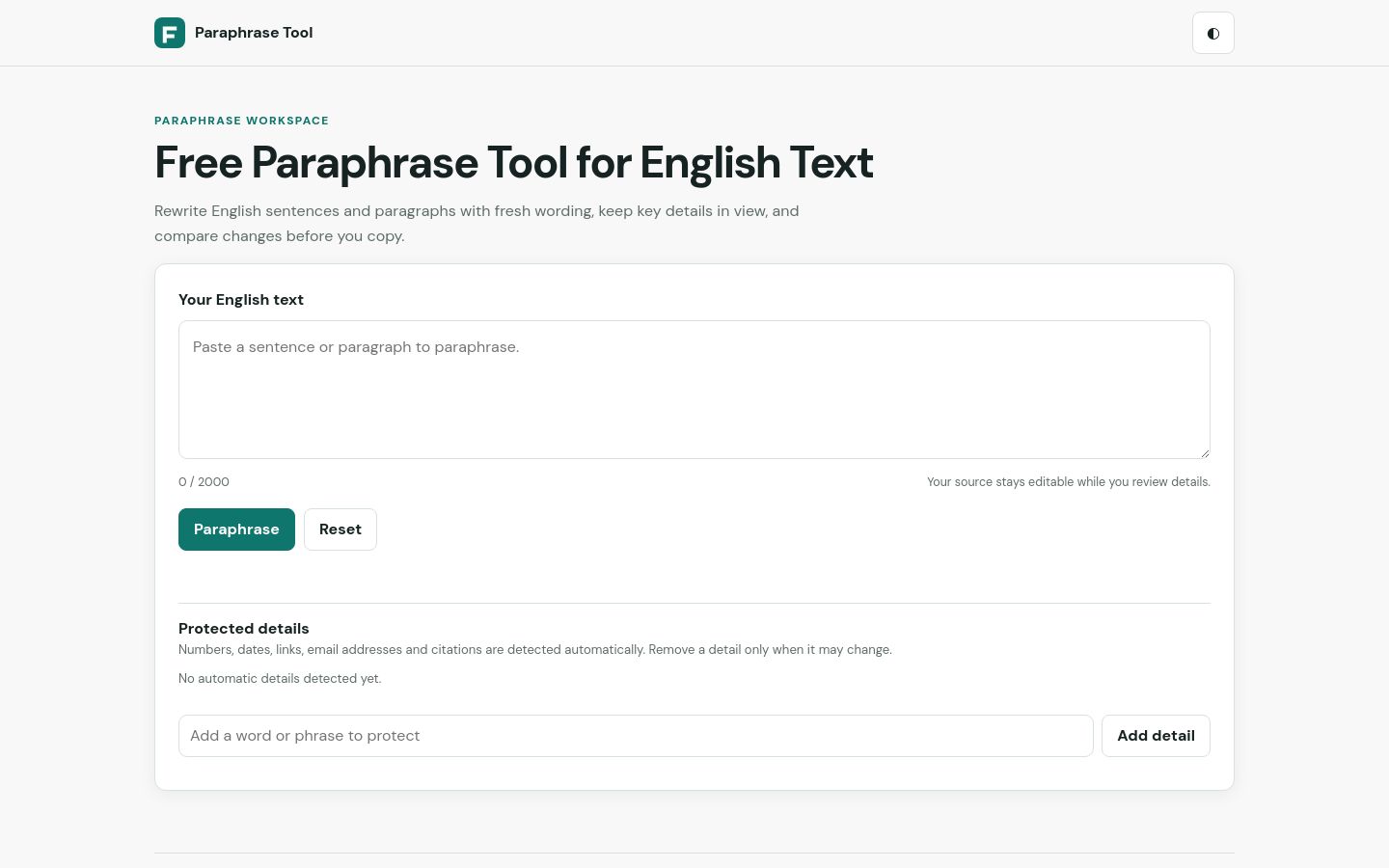Click the 'Numbers, dates, links' description line
Viewport: 1389px width, 868px height.
[x=535, y=650]
